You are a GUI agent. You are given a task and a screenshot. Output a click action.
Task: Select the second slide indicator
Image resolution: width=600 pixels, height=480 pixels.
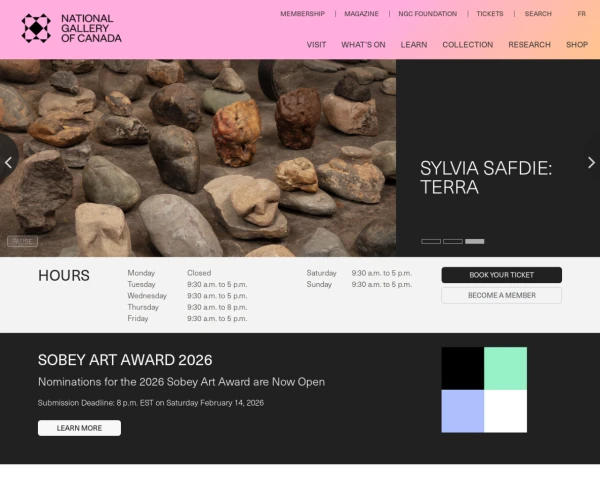453,241
